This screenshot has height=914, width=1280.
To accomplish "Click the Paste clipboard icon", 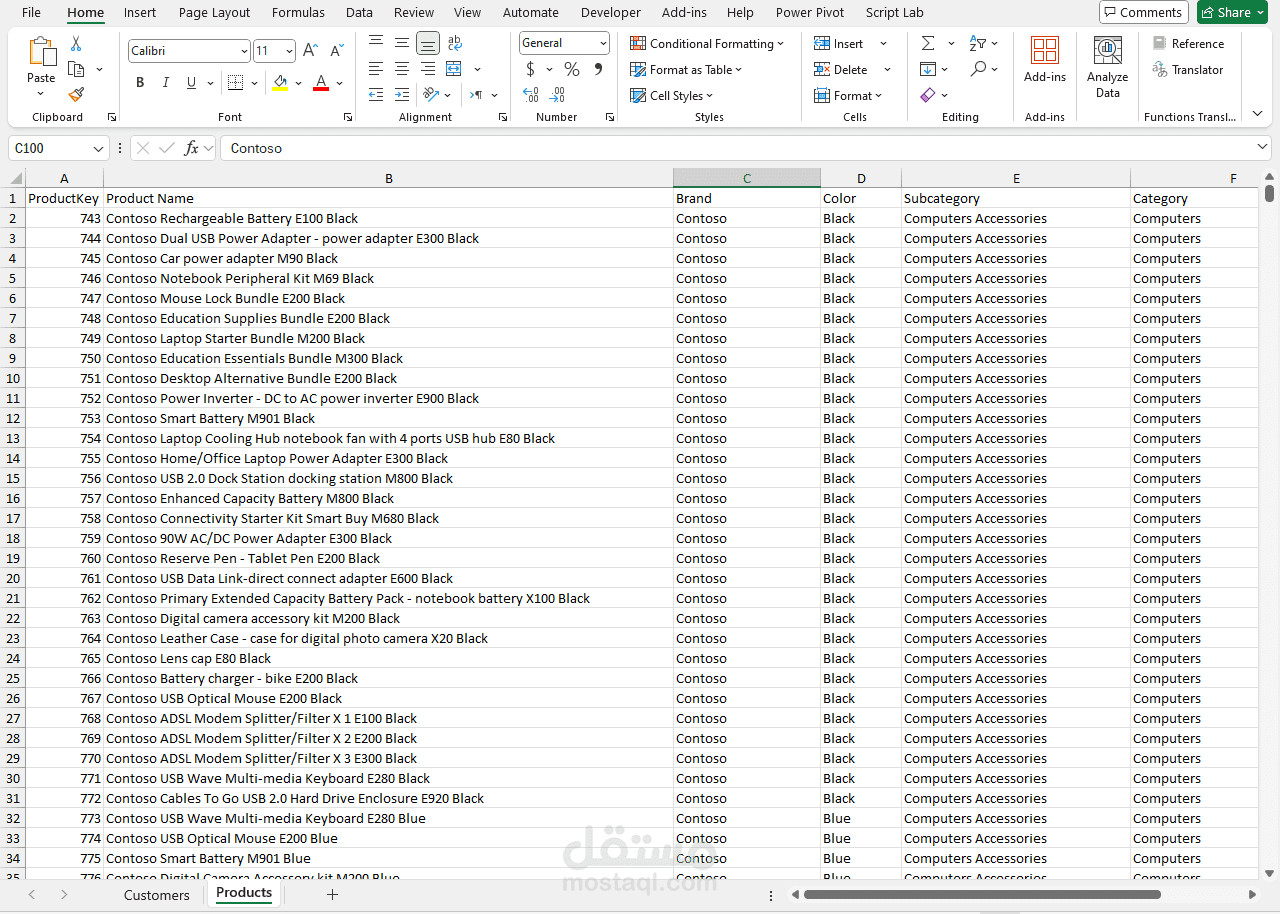I will click(41, 52).
